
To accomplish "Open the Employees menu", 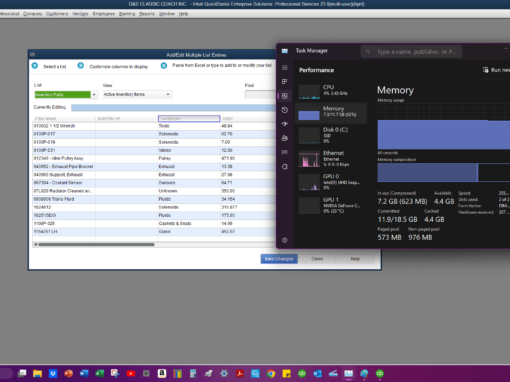I will tap(104, 14).
